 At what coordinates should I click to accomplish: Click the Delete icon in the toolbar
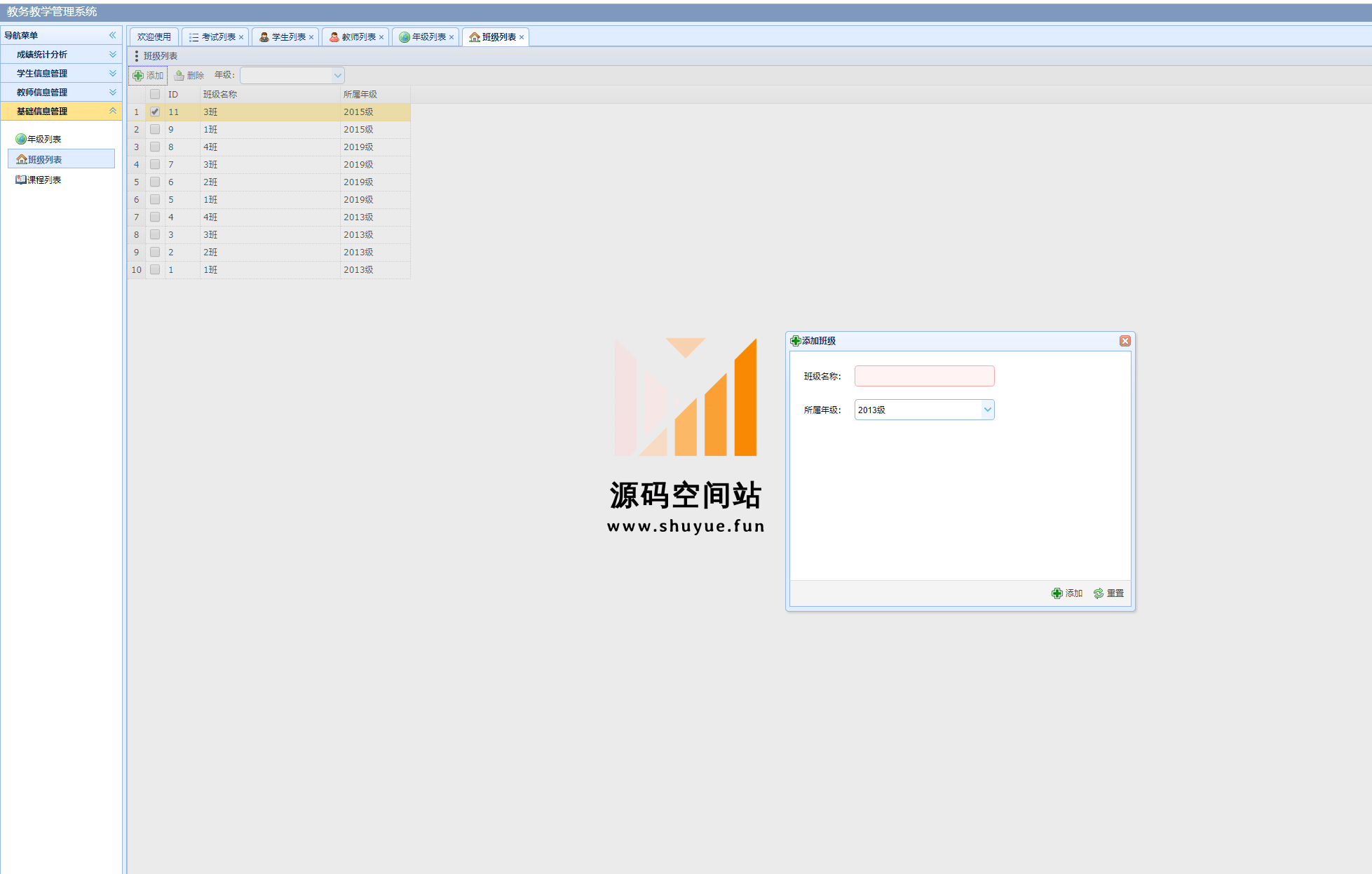179,76
